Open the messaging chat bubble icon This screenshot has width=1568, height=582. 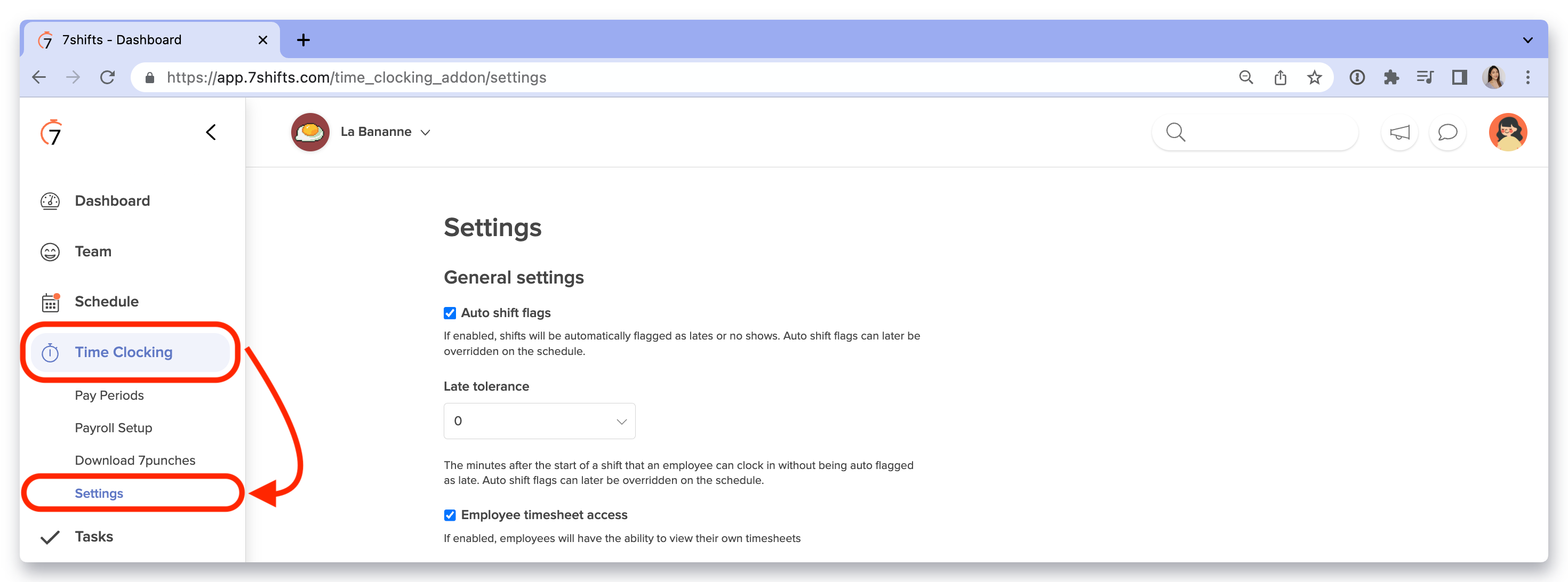tap(1447, 132)
